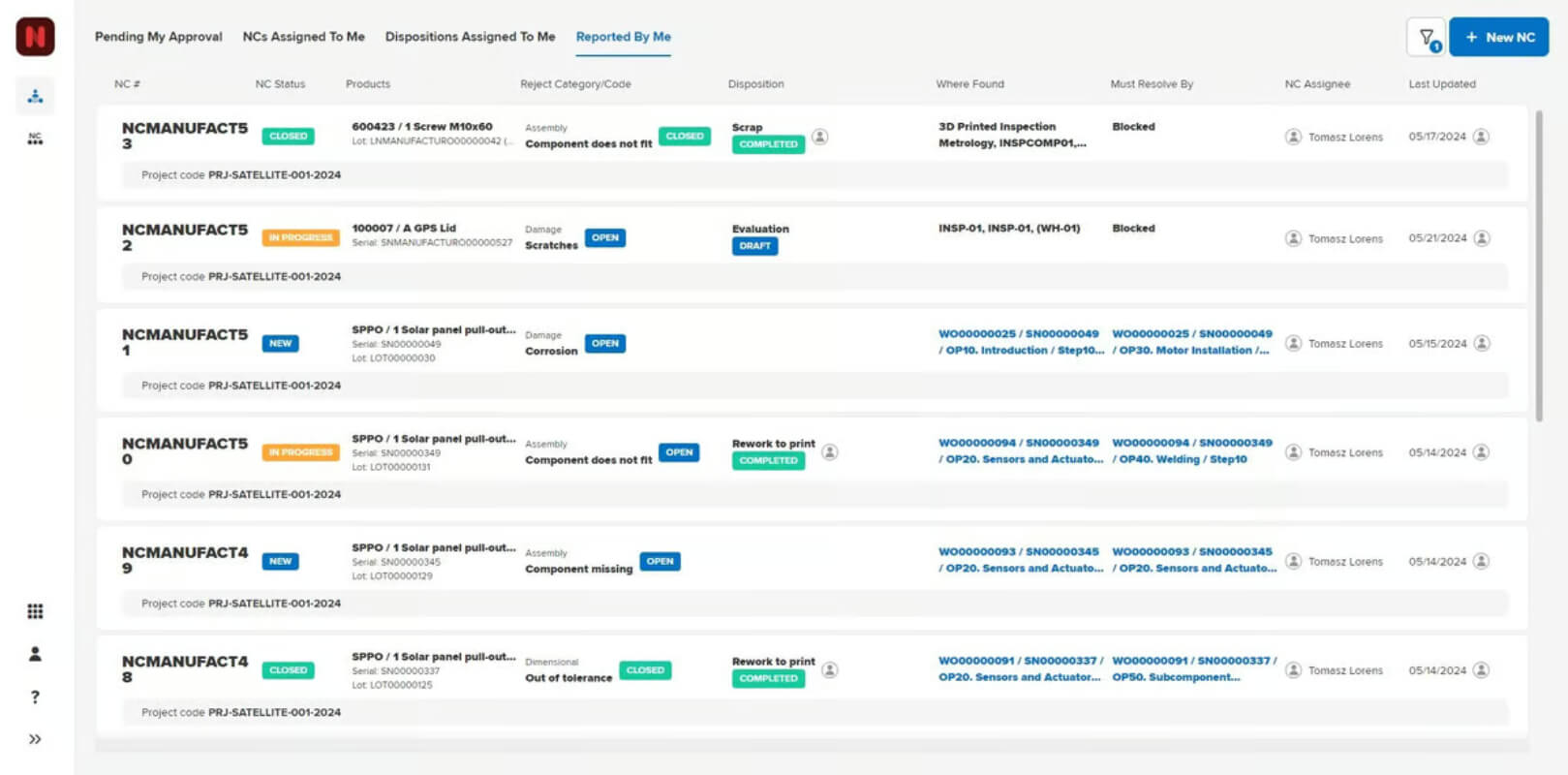Open NC record NCMANUFACT52
1568x775 pixels.
184,237
